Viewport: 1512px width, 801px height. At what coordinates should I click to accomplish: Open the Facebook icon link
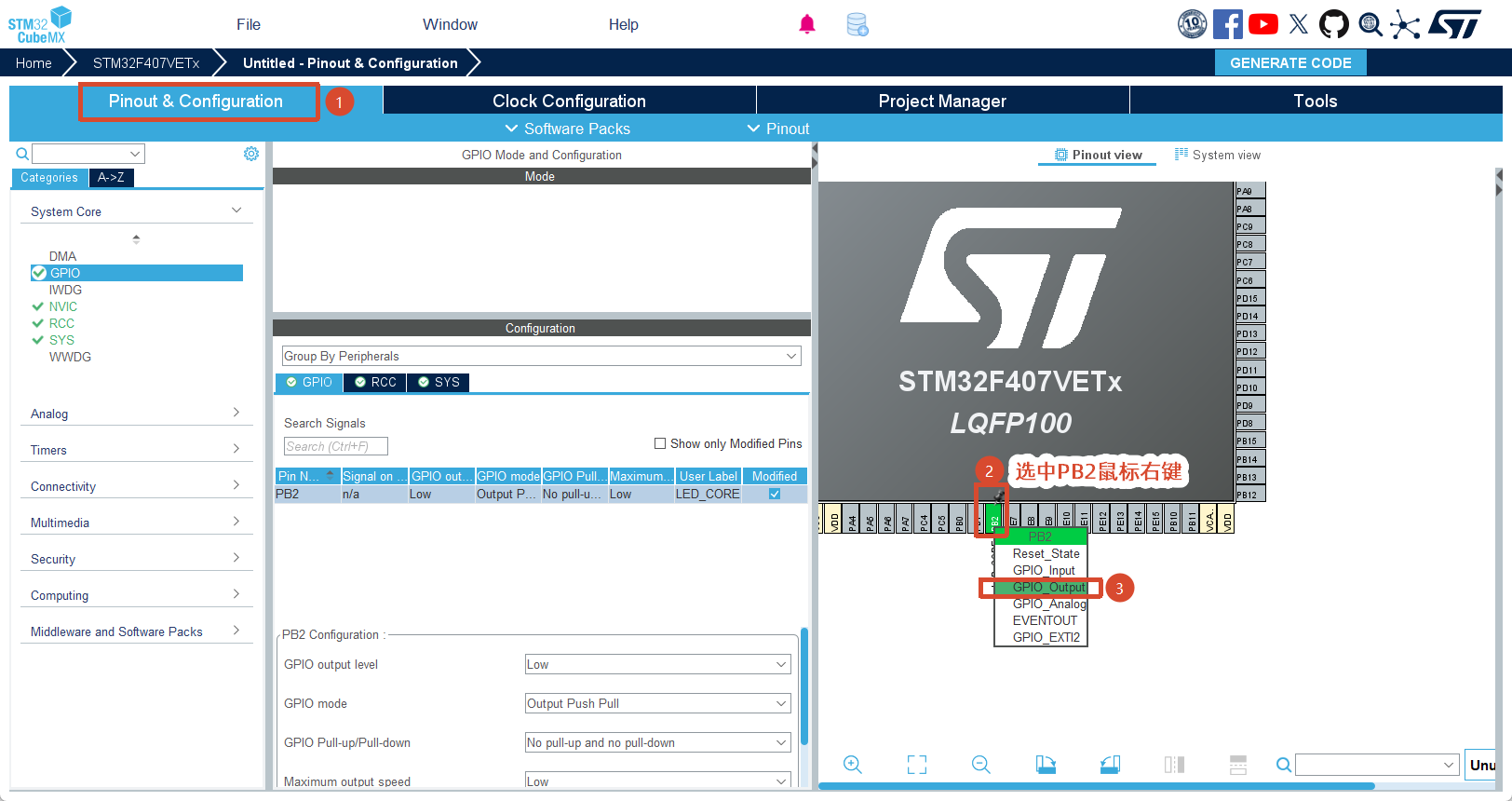pos(1228,24)
